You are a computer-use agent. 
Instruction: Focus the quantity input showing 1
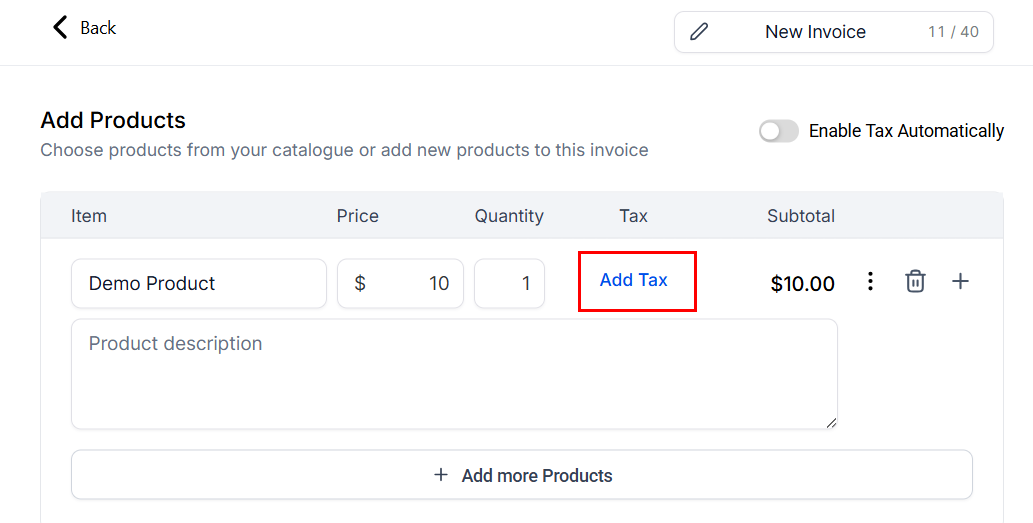510,284
